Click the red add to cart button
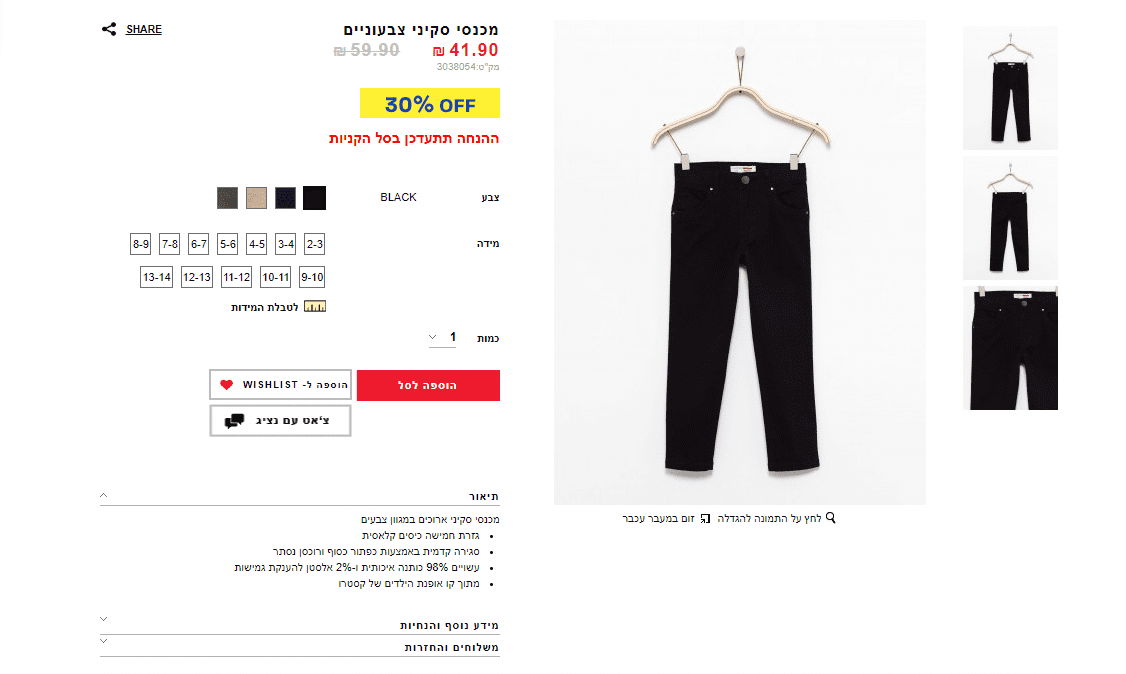Image resolution: width=1126 pixels, height=674 pixels. click(428, 385)
